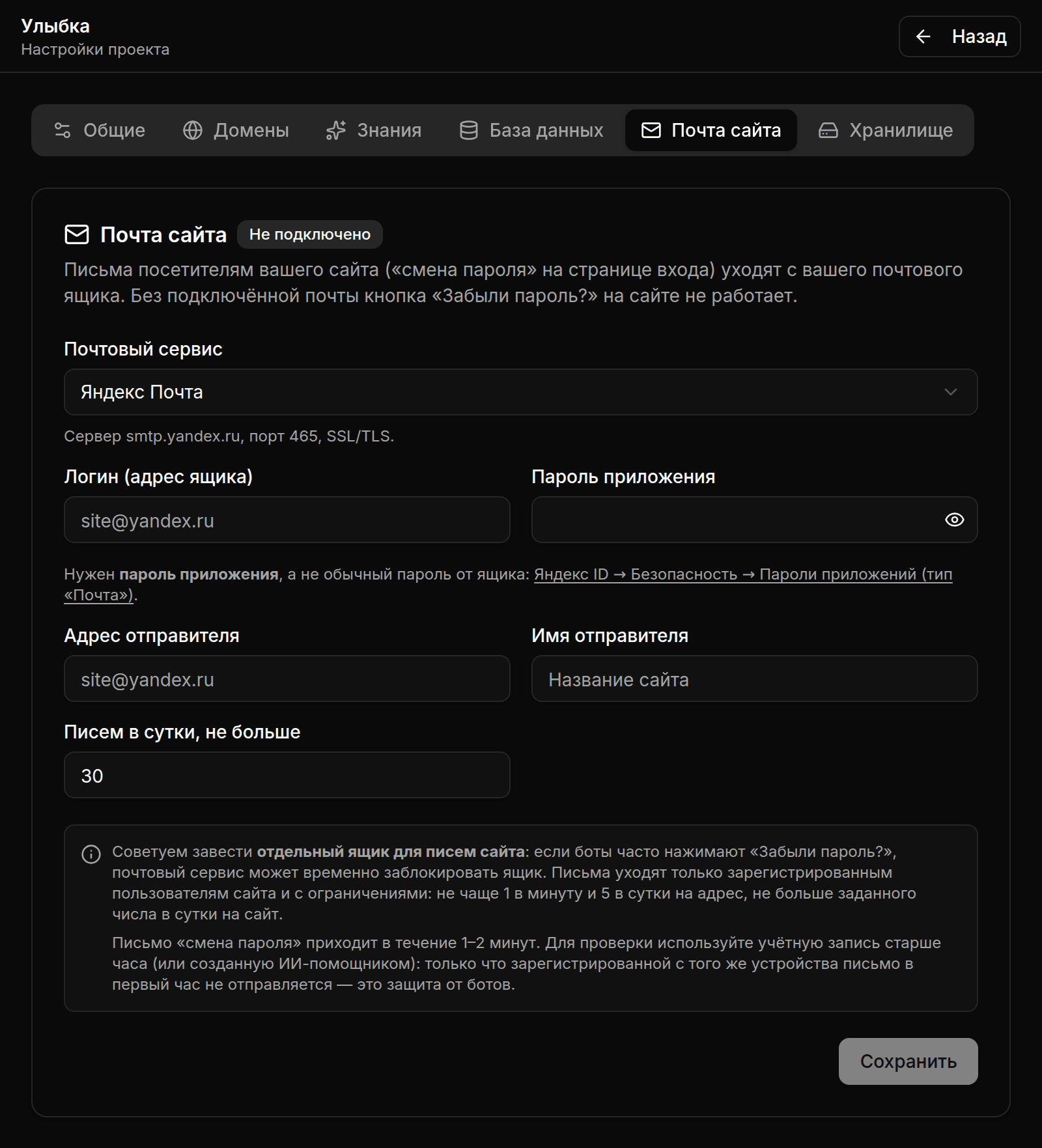Click the bold пароль приложения hint text
The image size is (1042, 1148).
199,574
